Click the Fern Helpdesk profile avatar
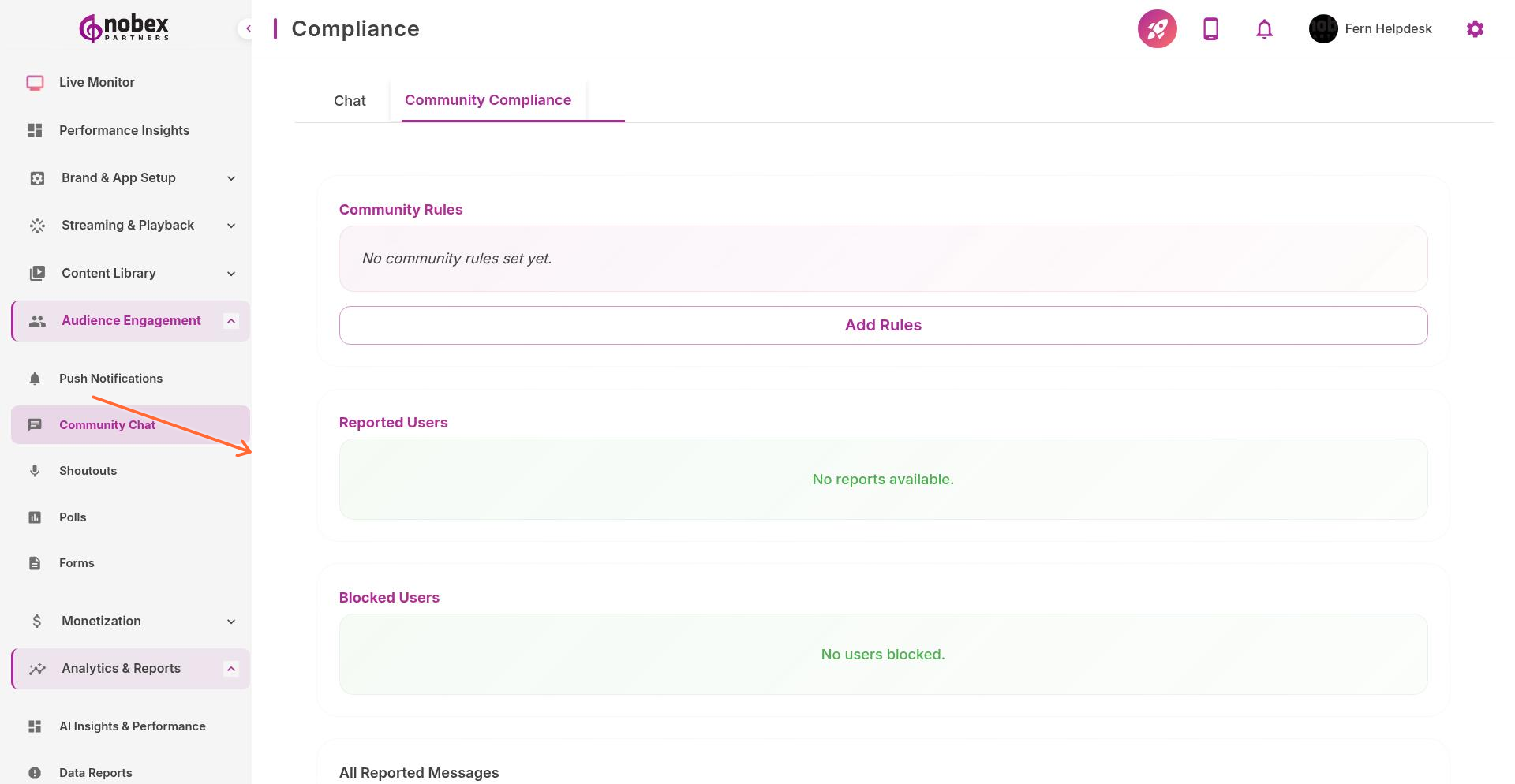Image resolution: width=1515 pixels, height=784 pixels. tap(1322, 28)
